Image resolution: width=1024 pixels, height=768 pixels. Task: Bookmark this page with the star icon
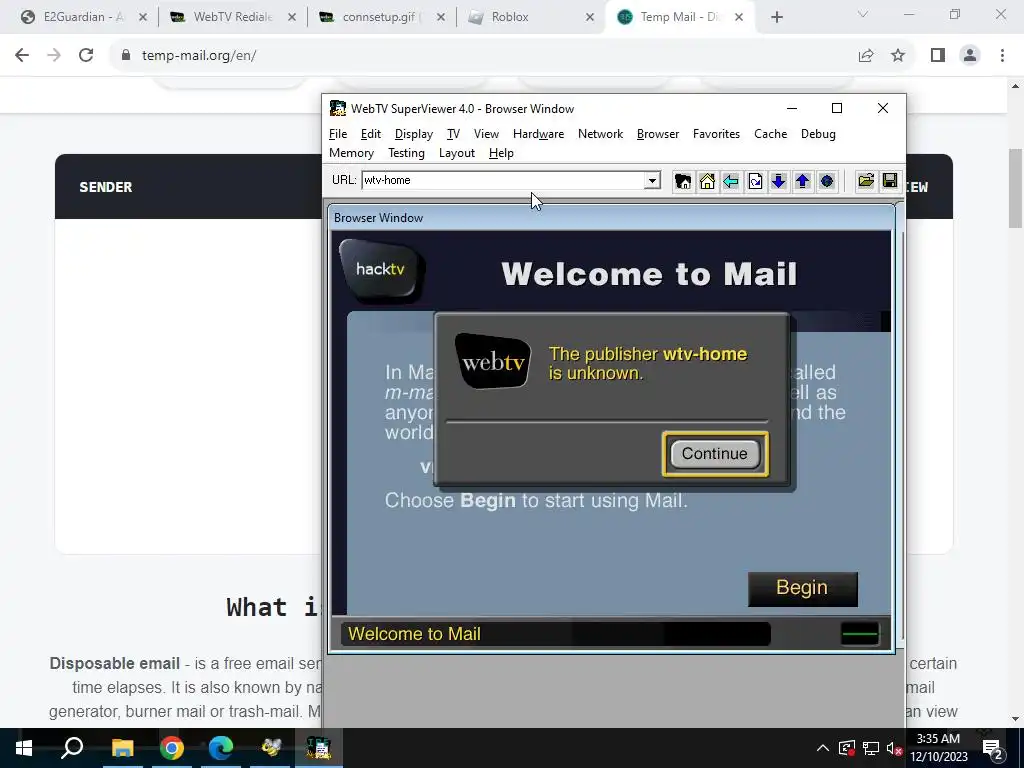pyautogui.click(x=898, y=56)
